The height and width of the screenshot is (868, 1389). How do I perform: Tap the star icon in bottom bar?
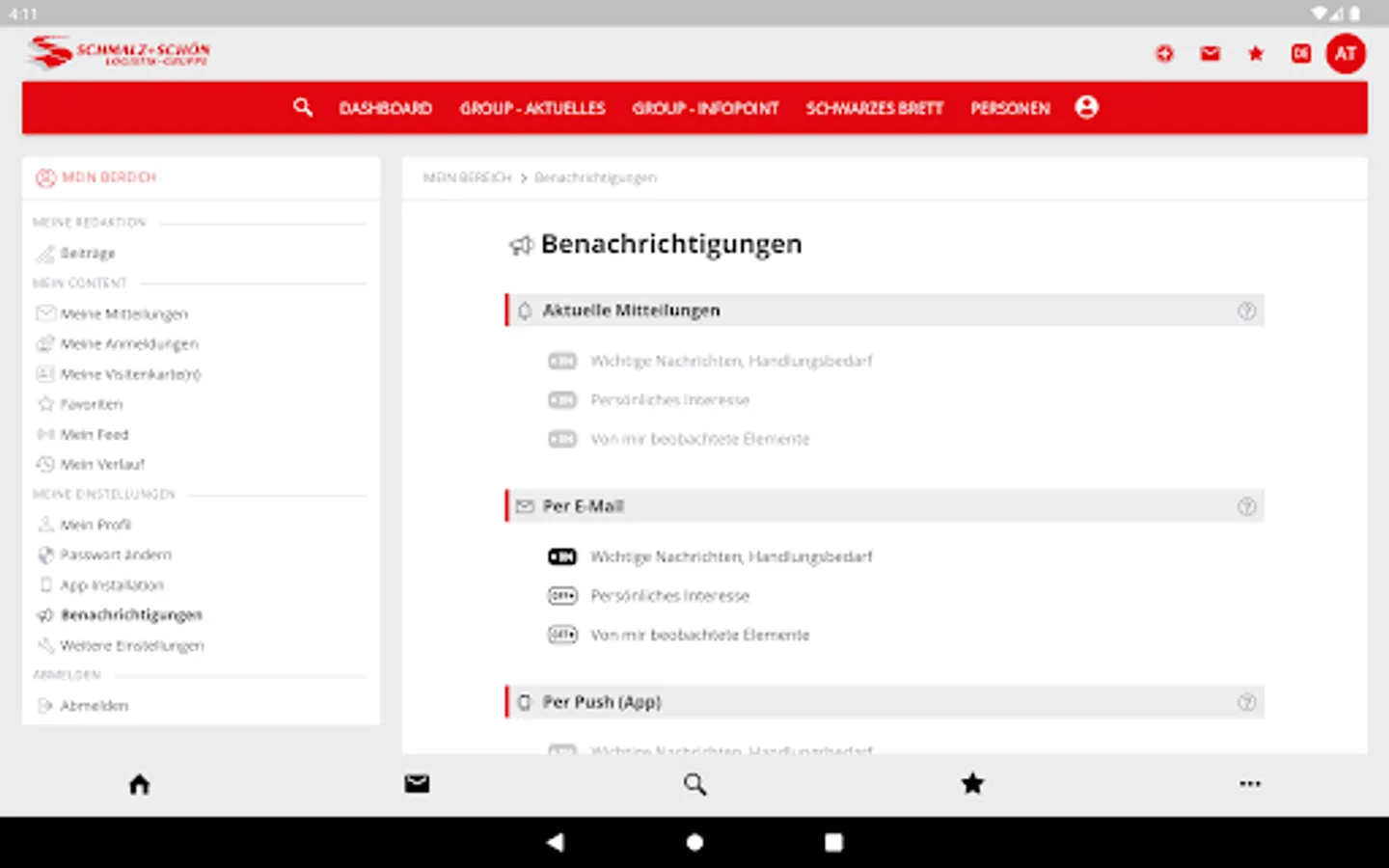click(972, 783)
